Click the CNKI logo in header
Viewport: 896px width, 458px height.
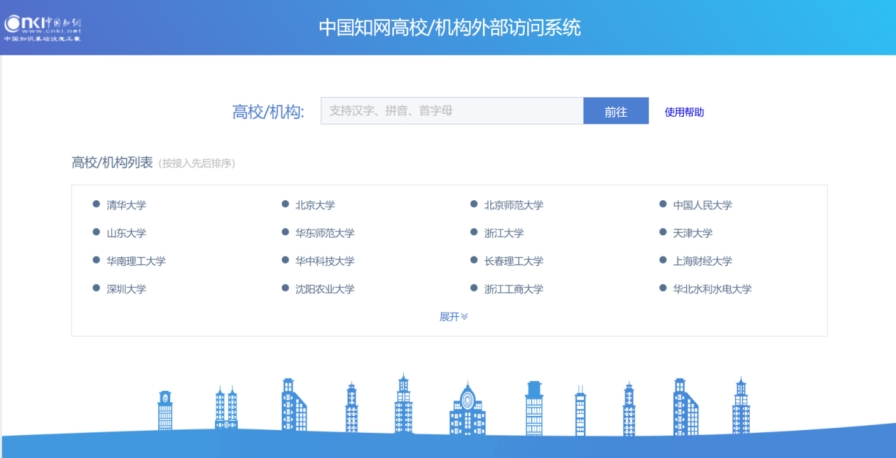click(44, 27)
